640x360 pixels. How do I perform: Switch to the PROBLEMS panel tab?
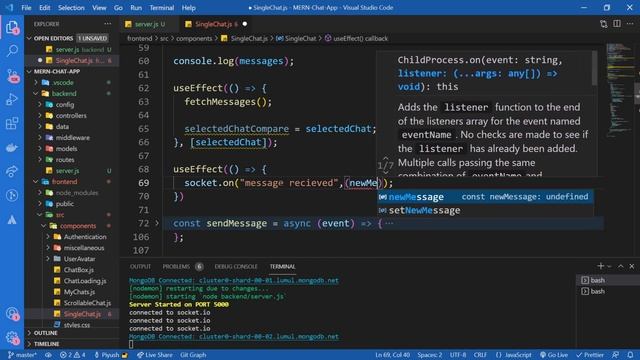[176, 267]
